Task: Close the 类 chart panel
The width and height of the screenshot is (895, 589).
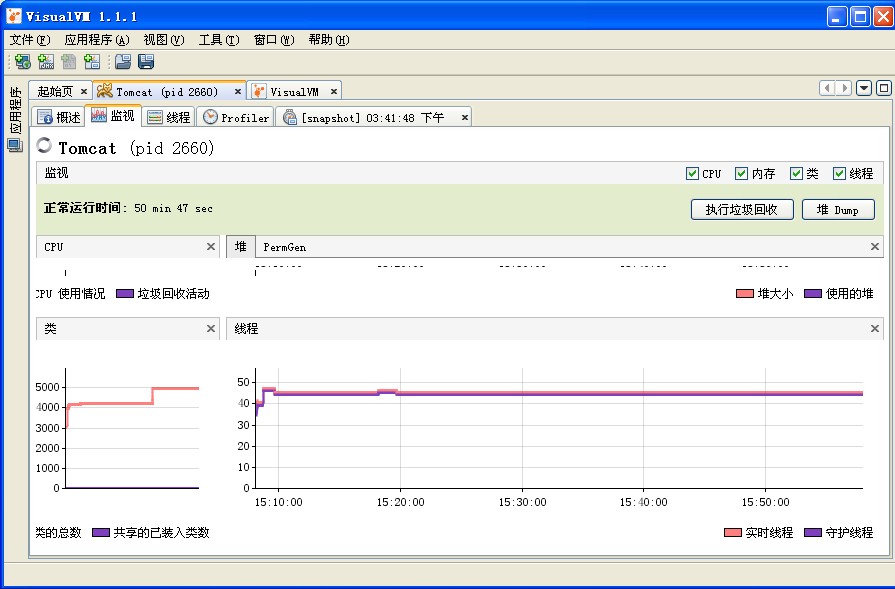Action: click(211, 329)
